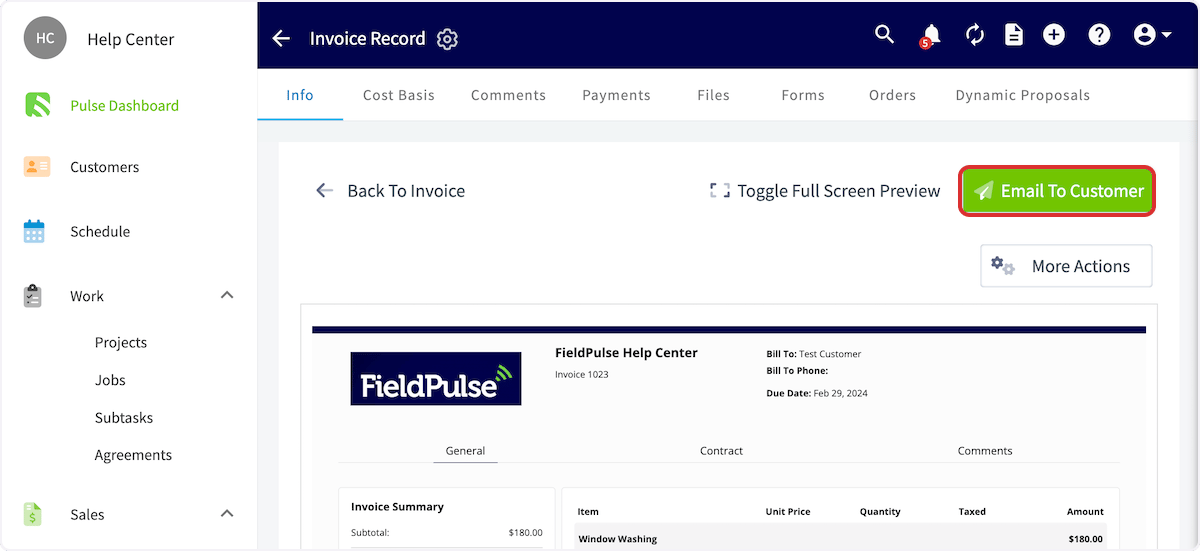Open the Forms tab

click(803, 95)
